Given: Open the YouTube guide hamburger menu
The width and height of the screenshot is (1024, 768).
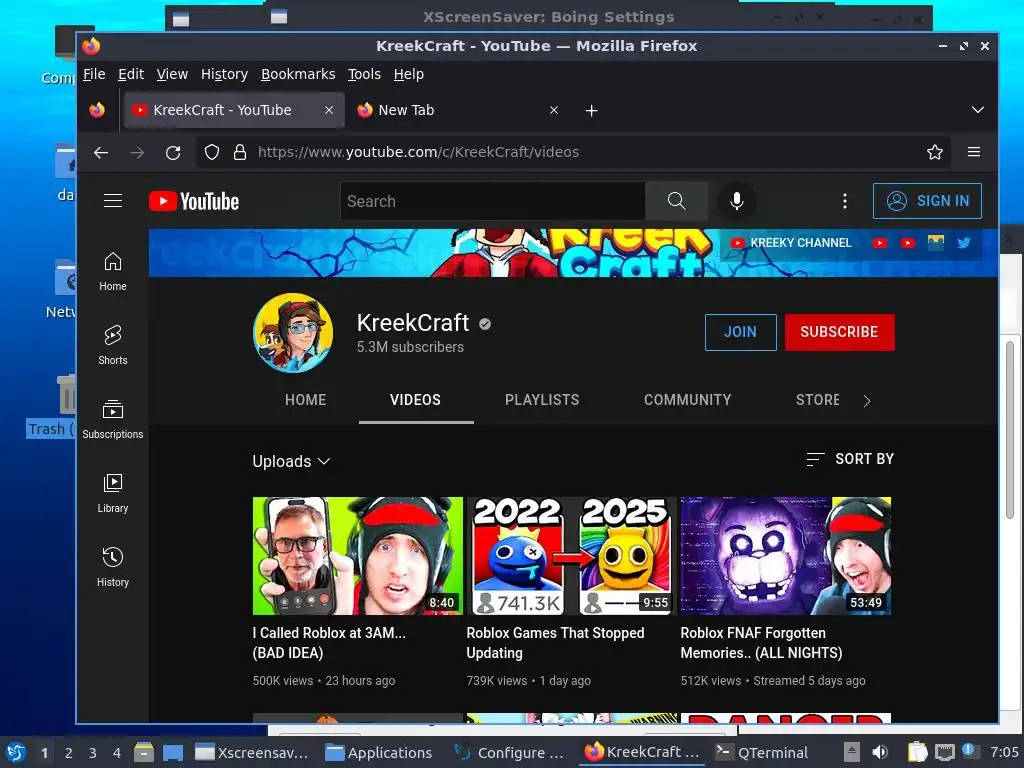Looking at the screenshot, I should coord(113,201).
